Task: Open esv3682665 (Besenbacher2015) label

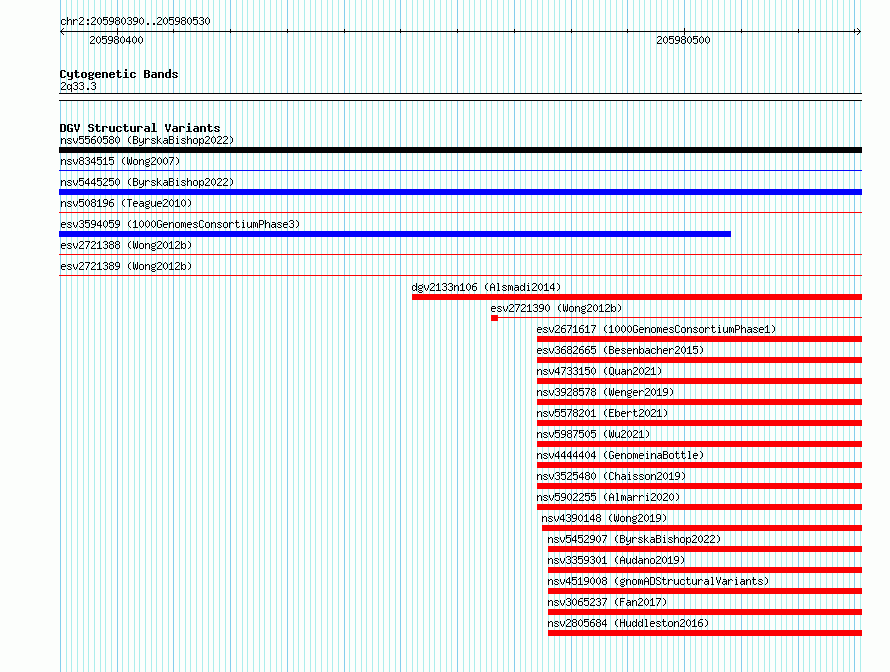Action: coord(620,350)
